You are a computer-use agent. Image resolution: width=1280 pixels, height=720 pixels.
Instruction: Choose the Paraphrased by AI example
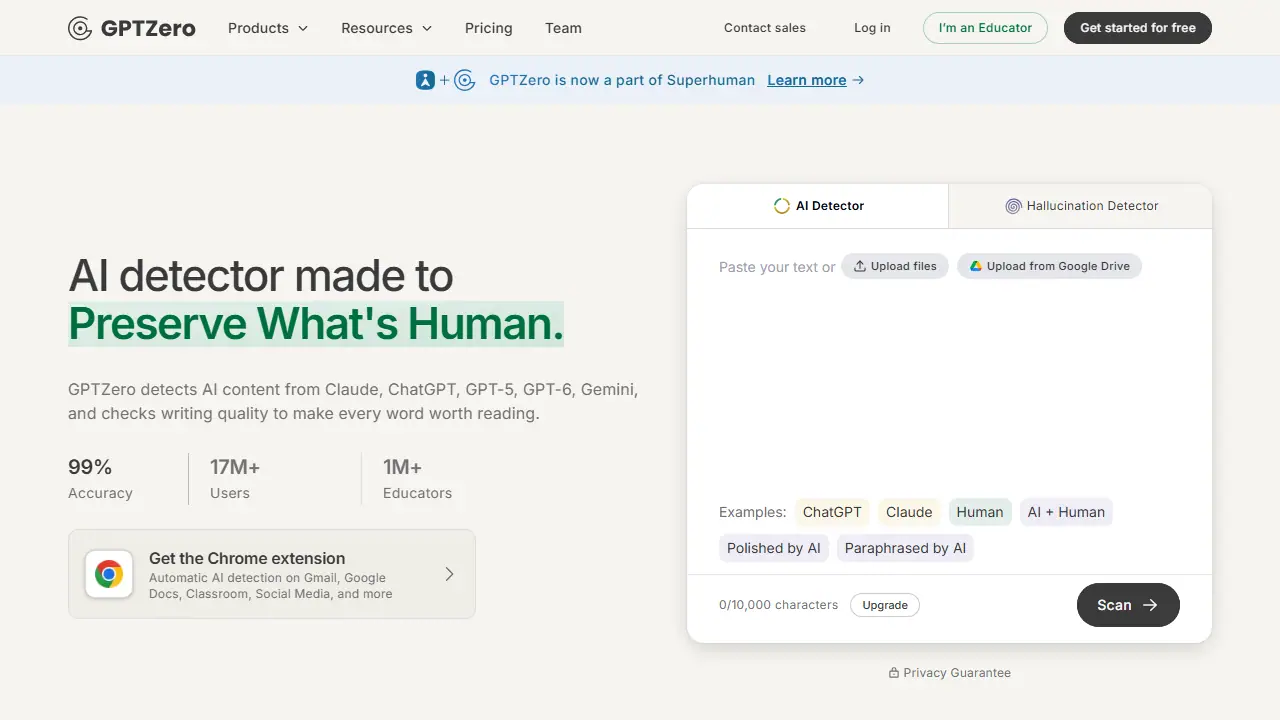click(905, 548)
